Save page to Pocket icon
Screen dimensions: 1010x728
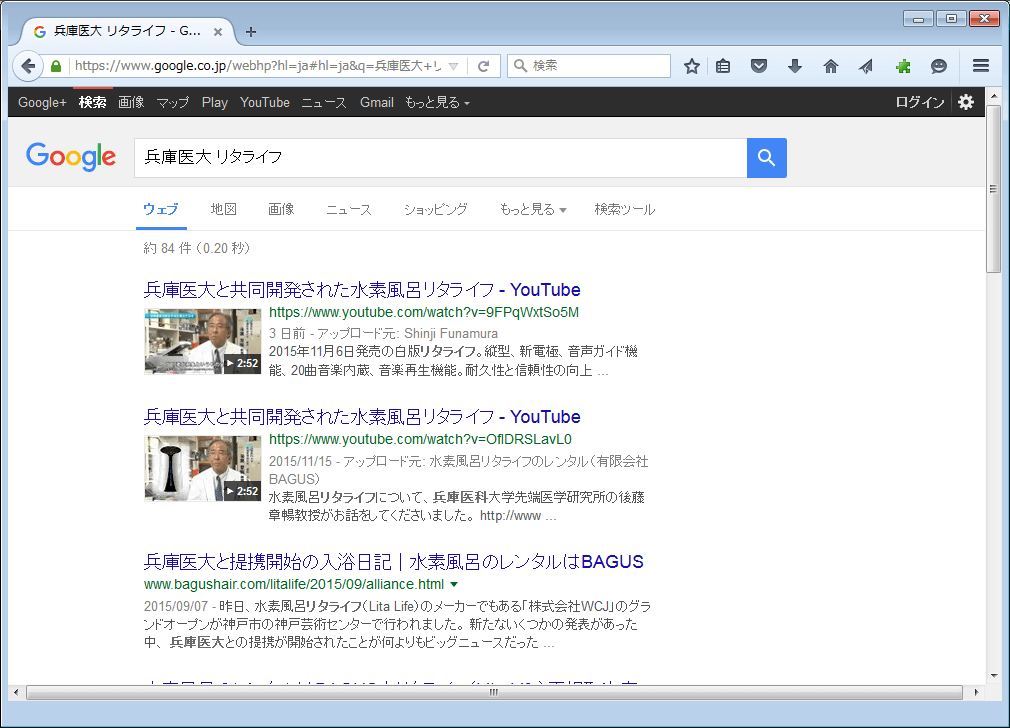pos(759,66)
